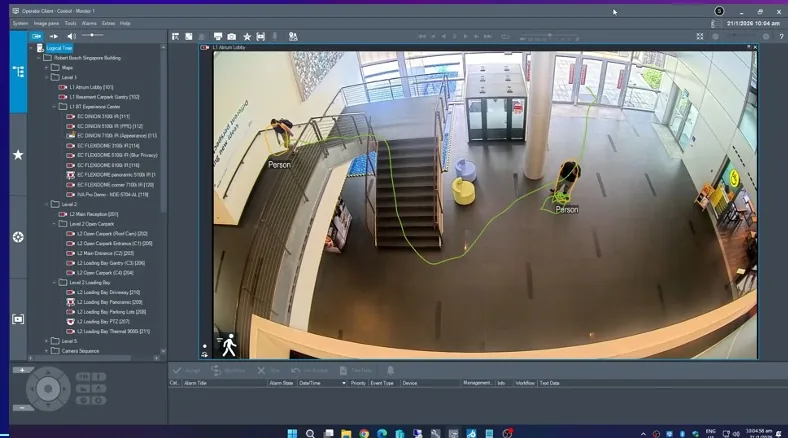Click the round S user profile icon
The width and height of the screenshot is (788, 438).
coord(719,11)
